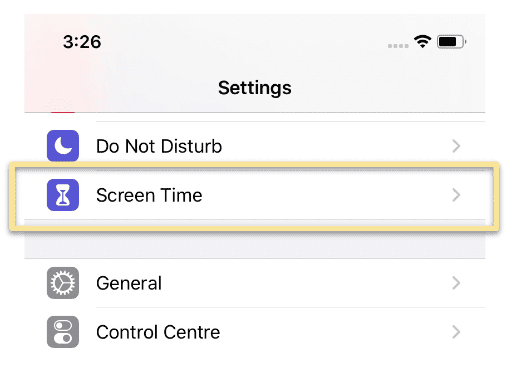Tap the cellular signal dots
The width and height of the screenshot is (510, 377).
pyautogui.click(x=398, y=46)
